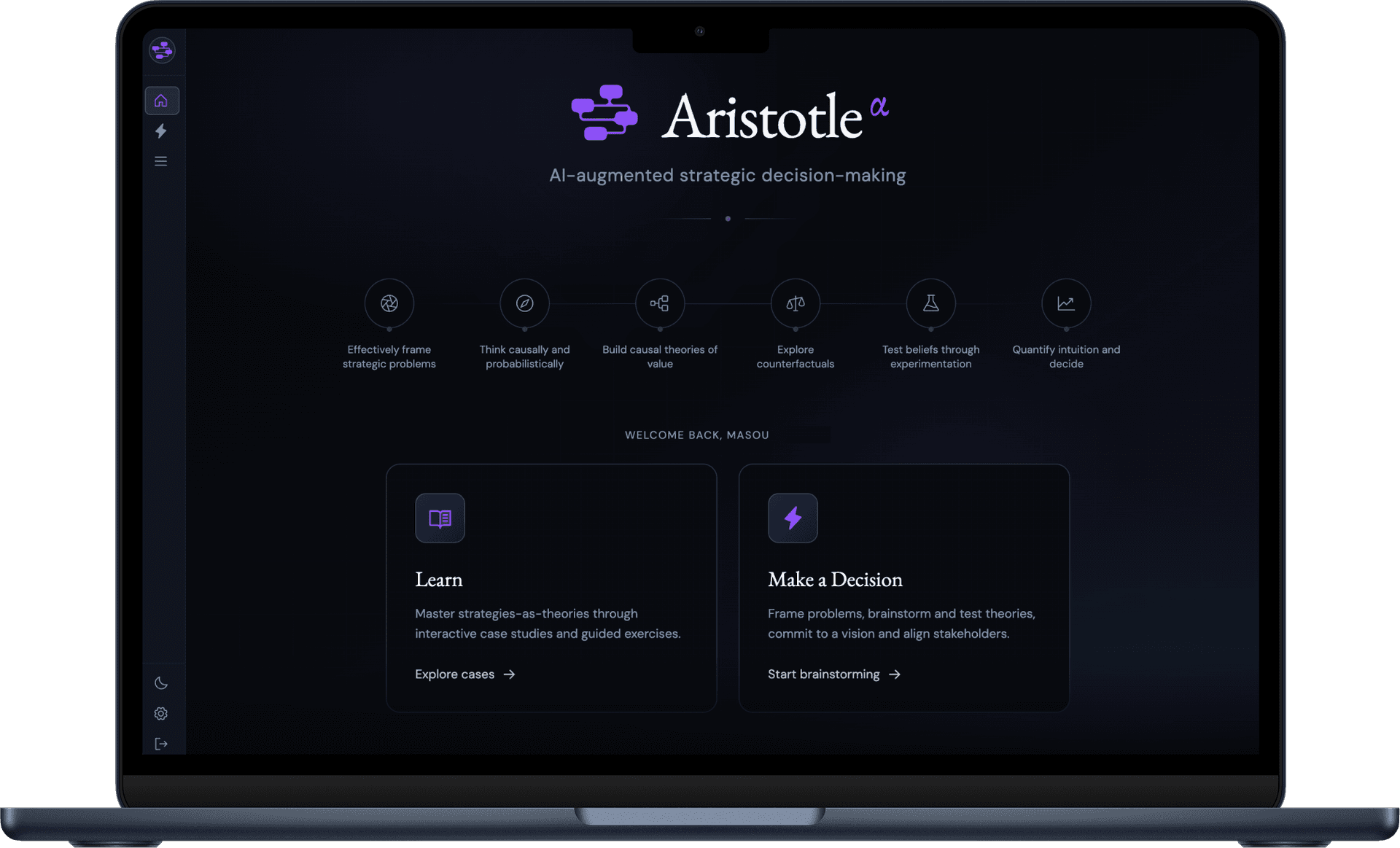Click the dot divider beneath the tagline
The height and width of the screenshot is (848, 1400).
click(x=727, y=218)
